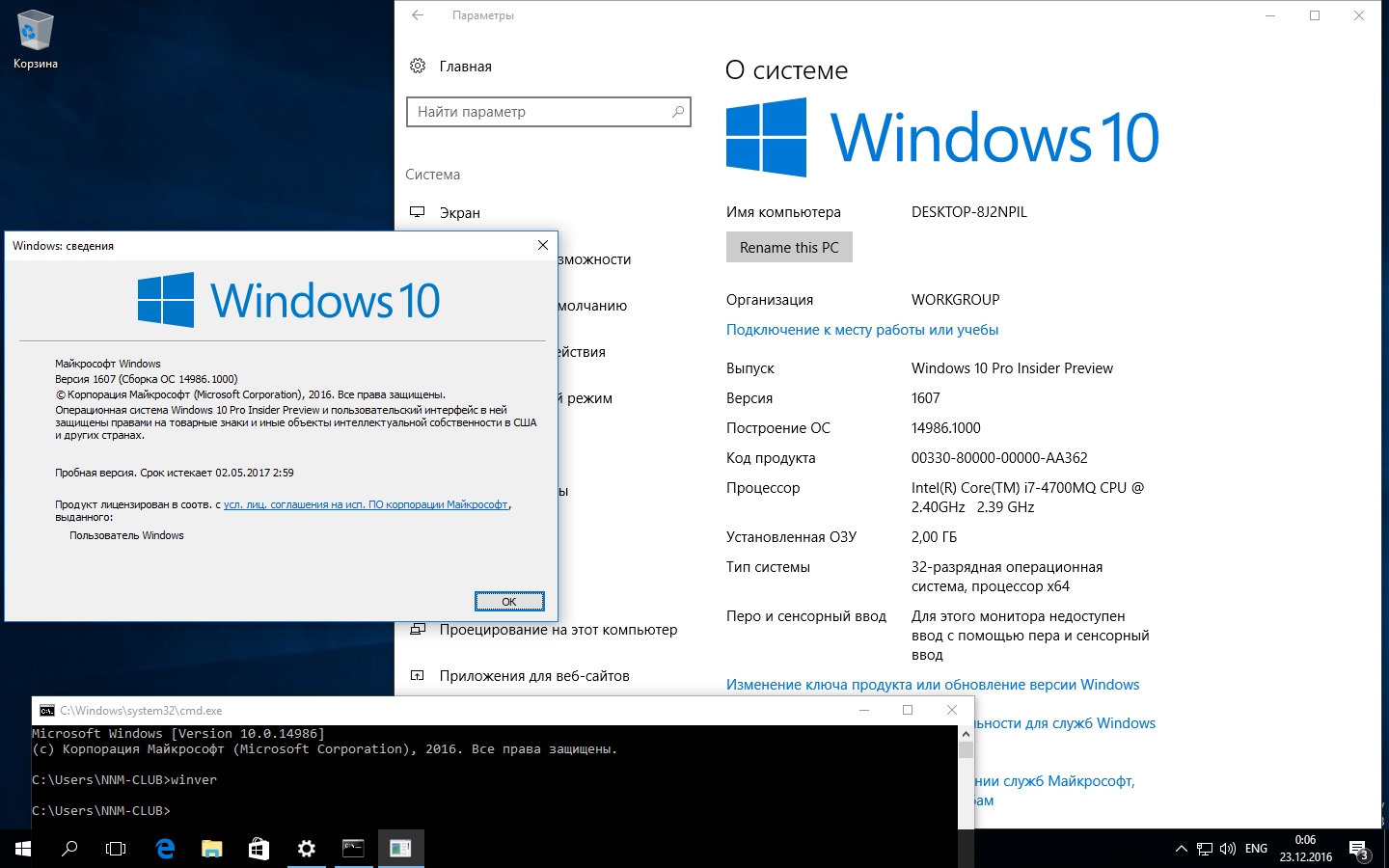Open Подключение к месту работы или учебы link
1389x868 pixels.
tap(862, 330)
